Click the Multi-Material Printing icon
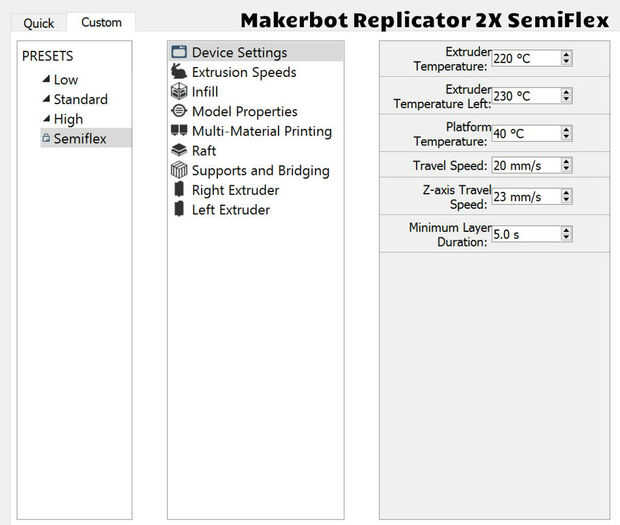 [179, 131]
